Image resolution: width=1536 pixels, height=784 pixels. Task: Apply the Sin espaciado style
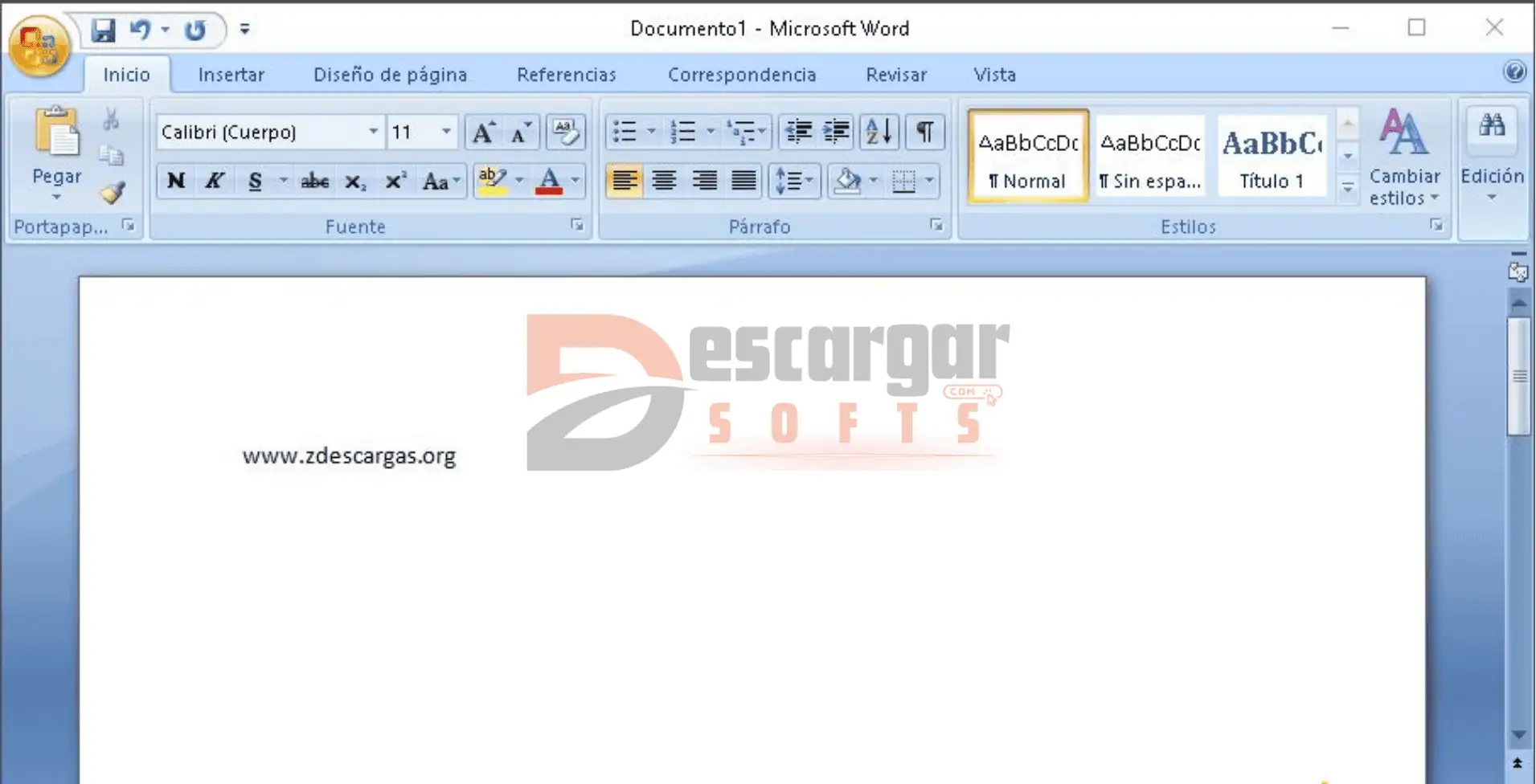pos(1150,155)
